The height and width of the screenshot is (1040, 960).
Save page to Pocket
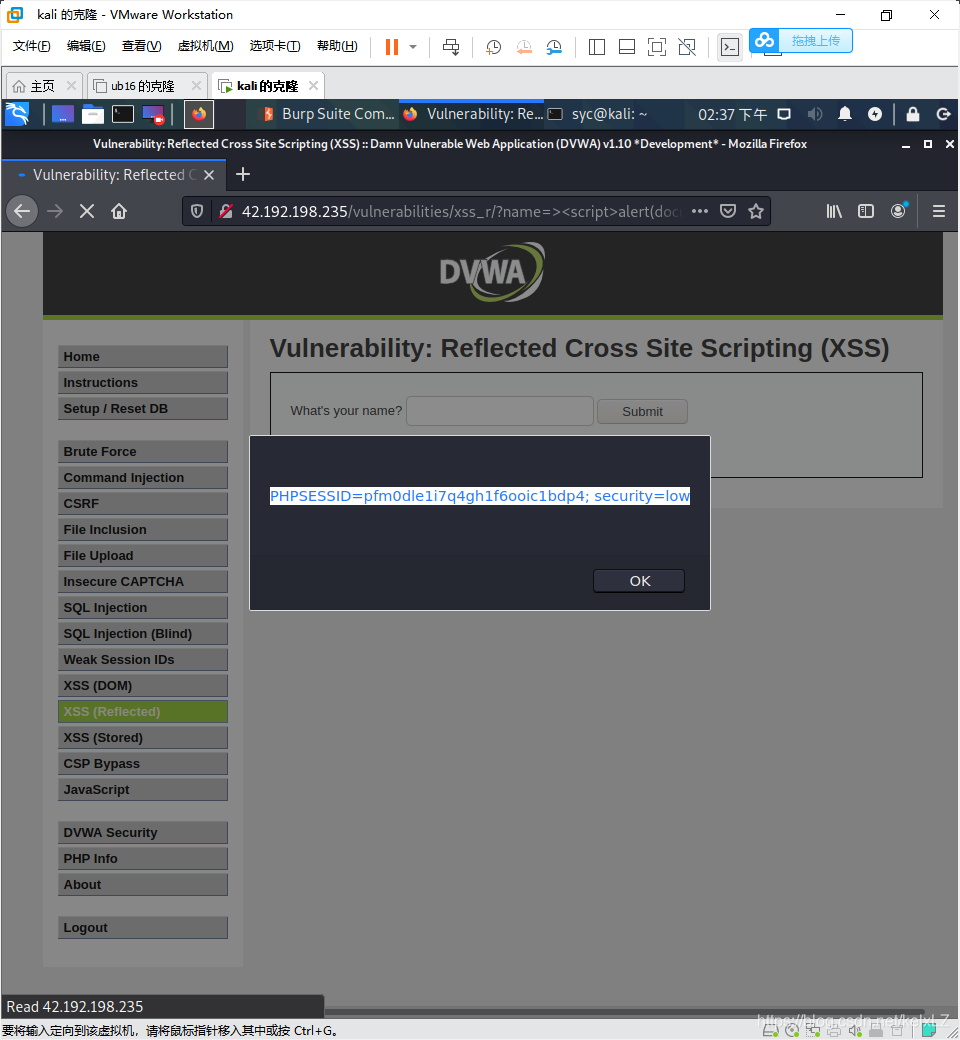(x=728, y=212)
